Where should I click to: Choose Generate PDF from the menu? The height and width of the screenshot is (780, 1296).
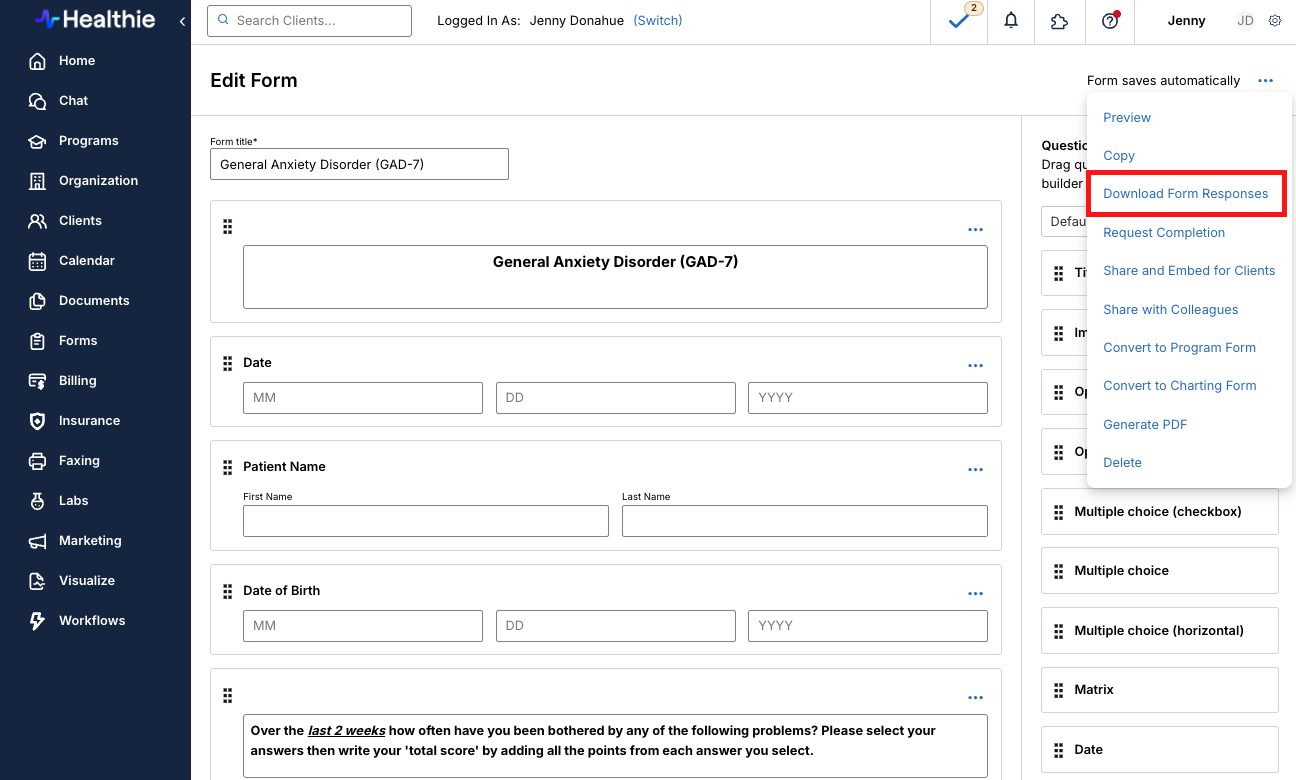pos(1145,424)
